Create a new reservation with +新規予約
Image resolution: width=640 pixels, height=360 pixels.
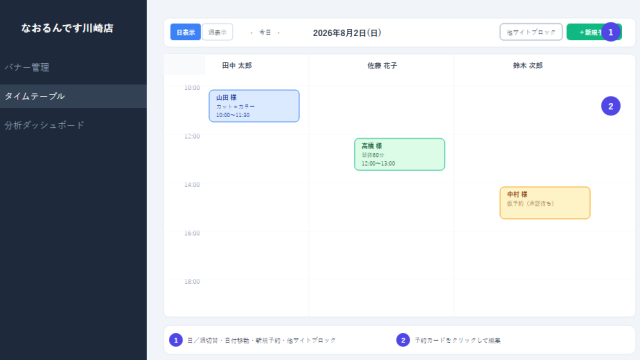click(x=594, y=32)
